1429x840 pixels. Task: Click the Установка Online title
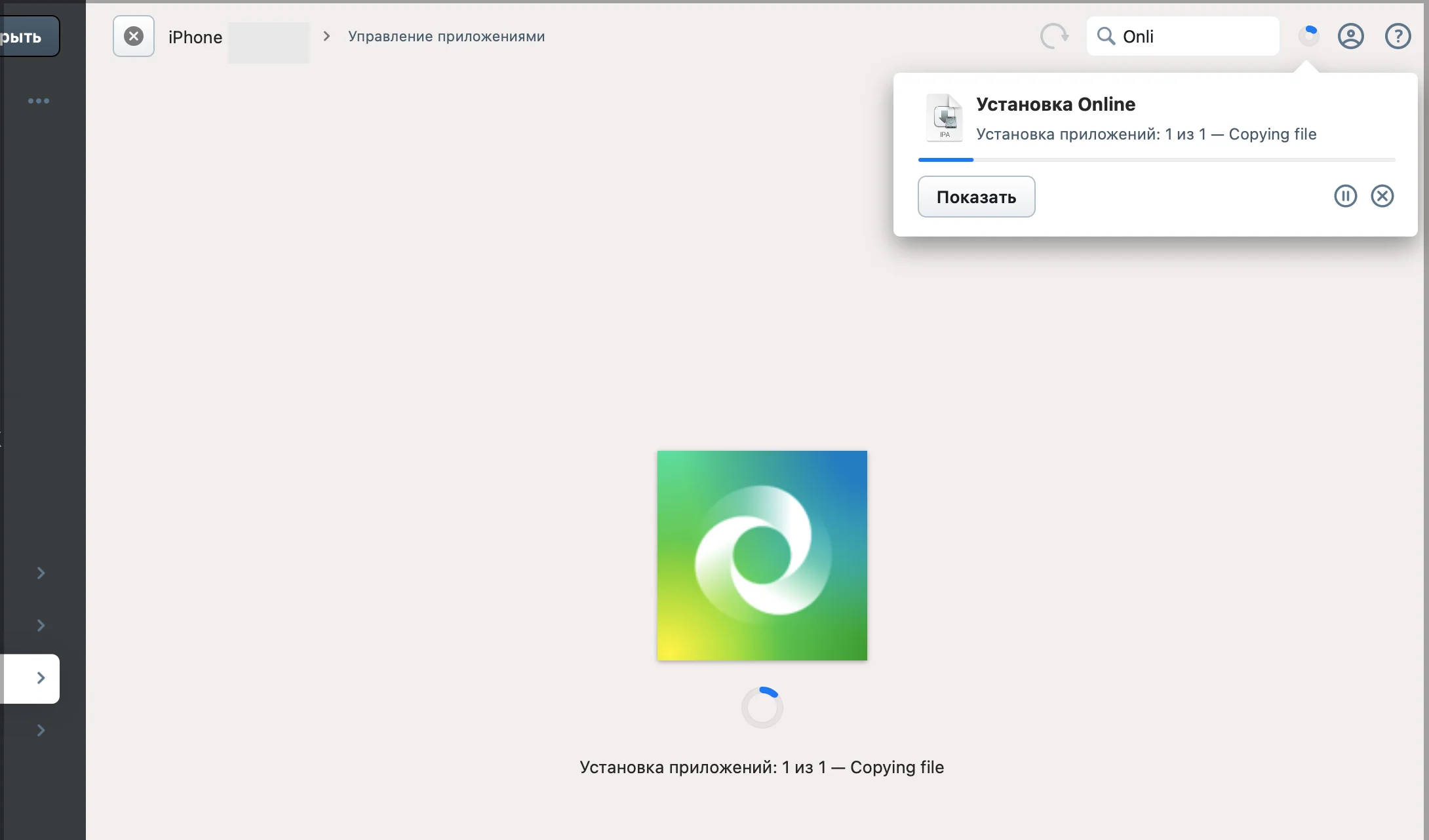[x=1055, y=104]
